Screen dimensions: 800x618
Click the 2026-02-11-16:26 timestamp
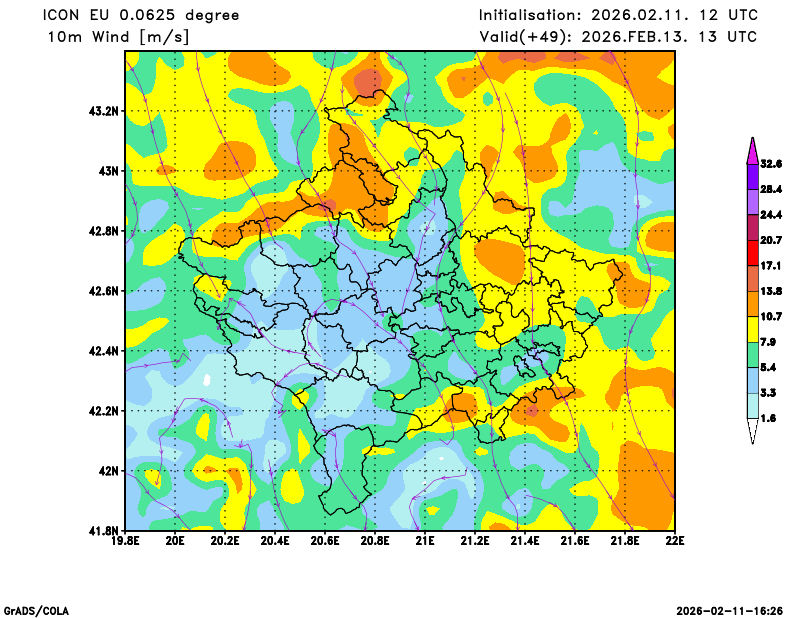[x=730, y=610]
